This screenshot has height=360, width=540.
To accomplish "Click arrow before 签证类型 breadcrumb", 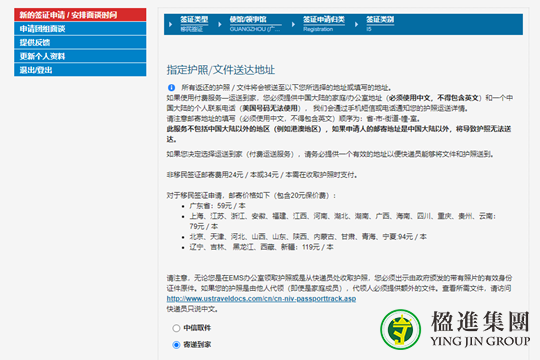I will pos(170,24).
